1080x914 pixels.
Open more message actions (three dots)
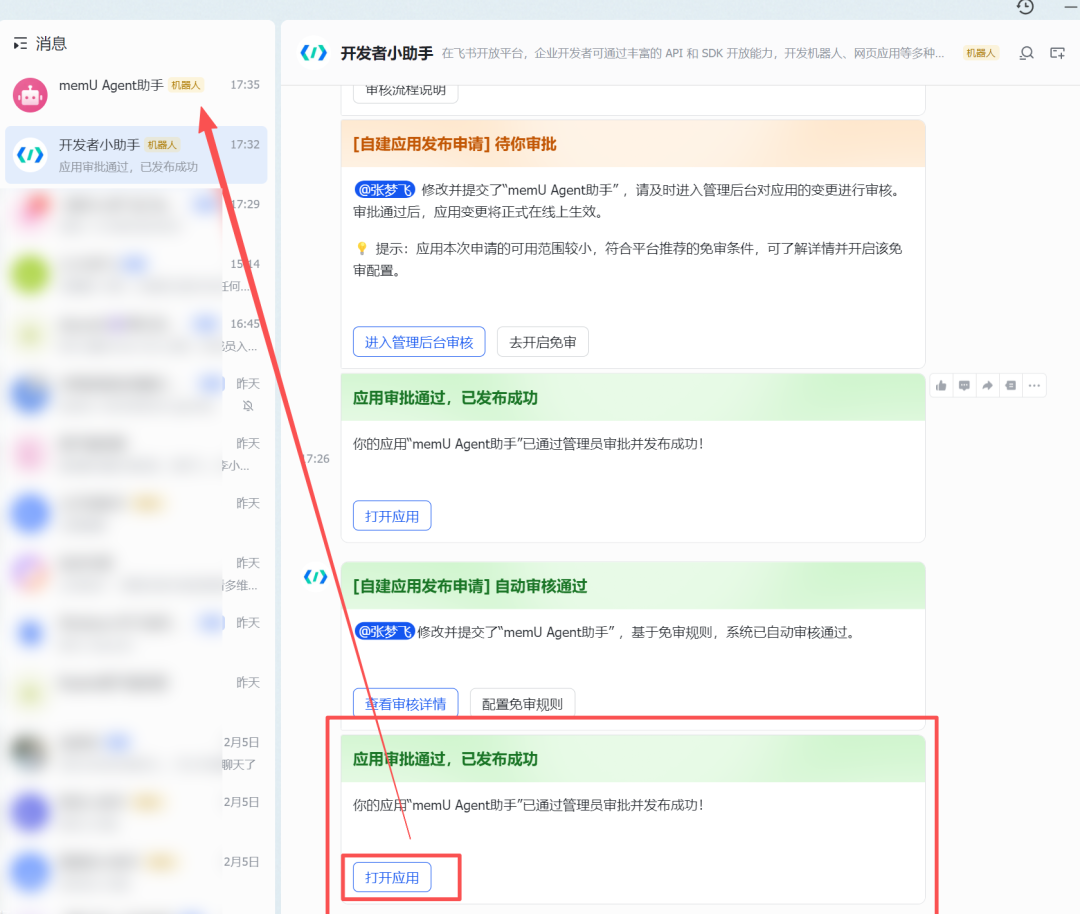pyautogui.click(x=1034, y=386)
